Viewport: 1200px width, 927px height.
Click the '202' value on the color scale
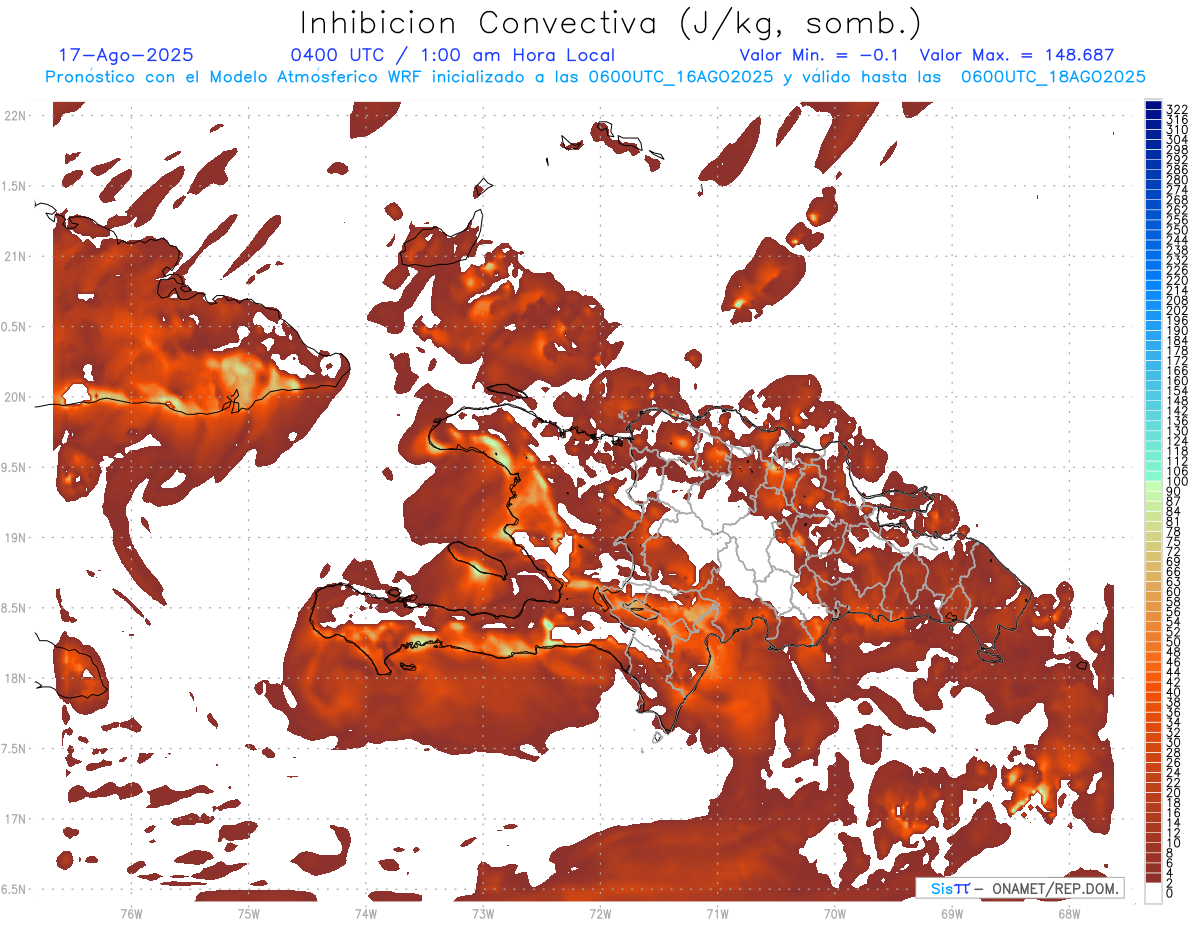[1177, 310]
